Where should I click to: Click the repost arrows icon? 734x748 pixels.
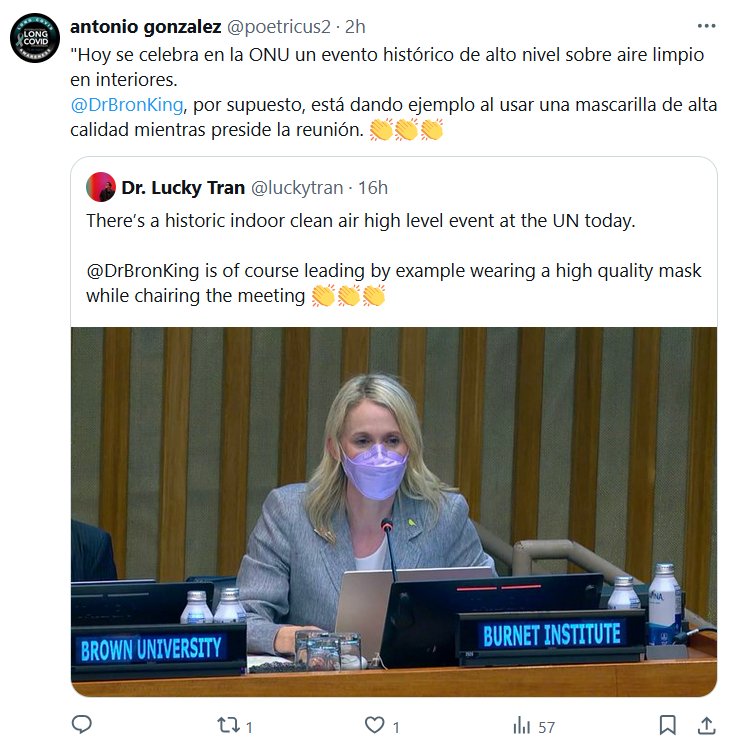[228, 726]
